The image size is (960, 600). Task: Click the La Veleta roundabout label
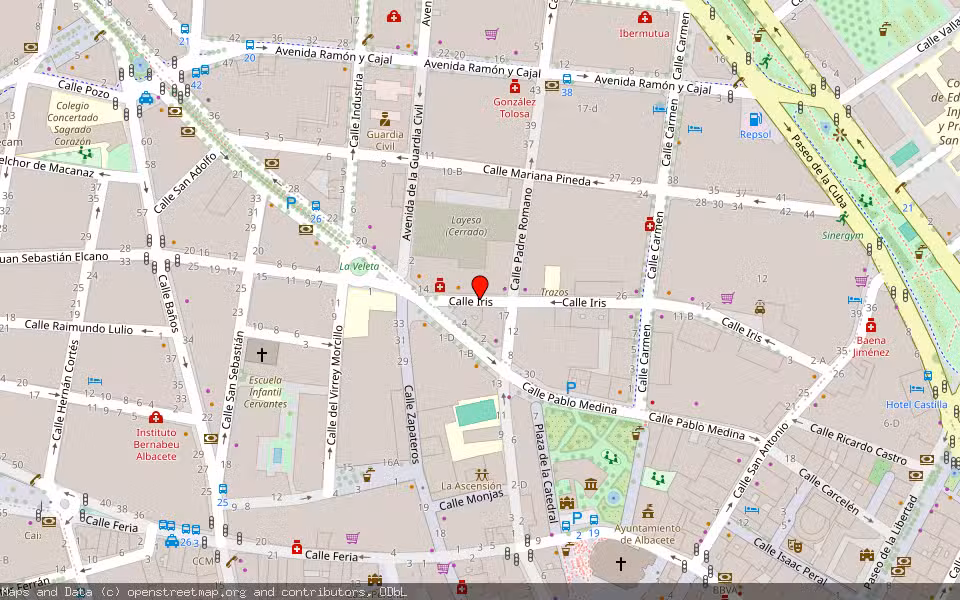pos(359,266)
